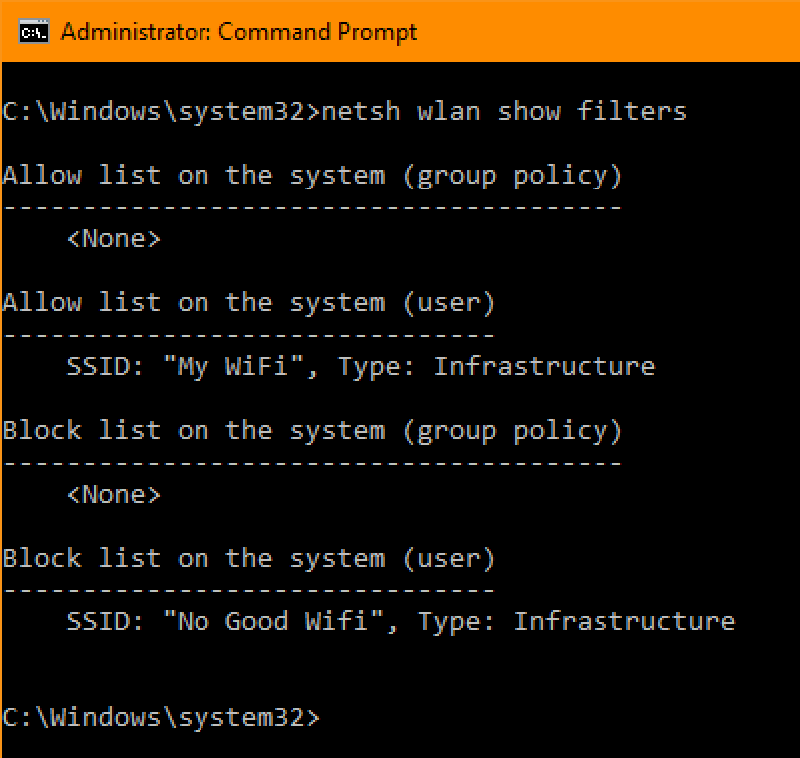This screenshot has height=758, width=800.
Task: Click "Type: Infrastructure" on the No Good Wifi line
Action: click(x=576, y=622)
